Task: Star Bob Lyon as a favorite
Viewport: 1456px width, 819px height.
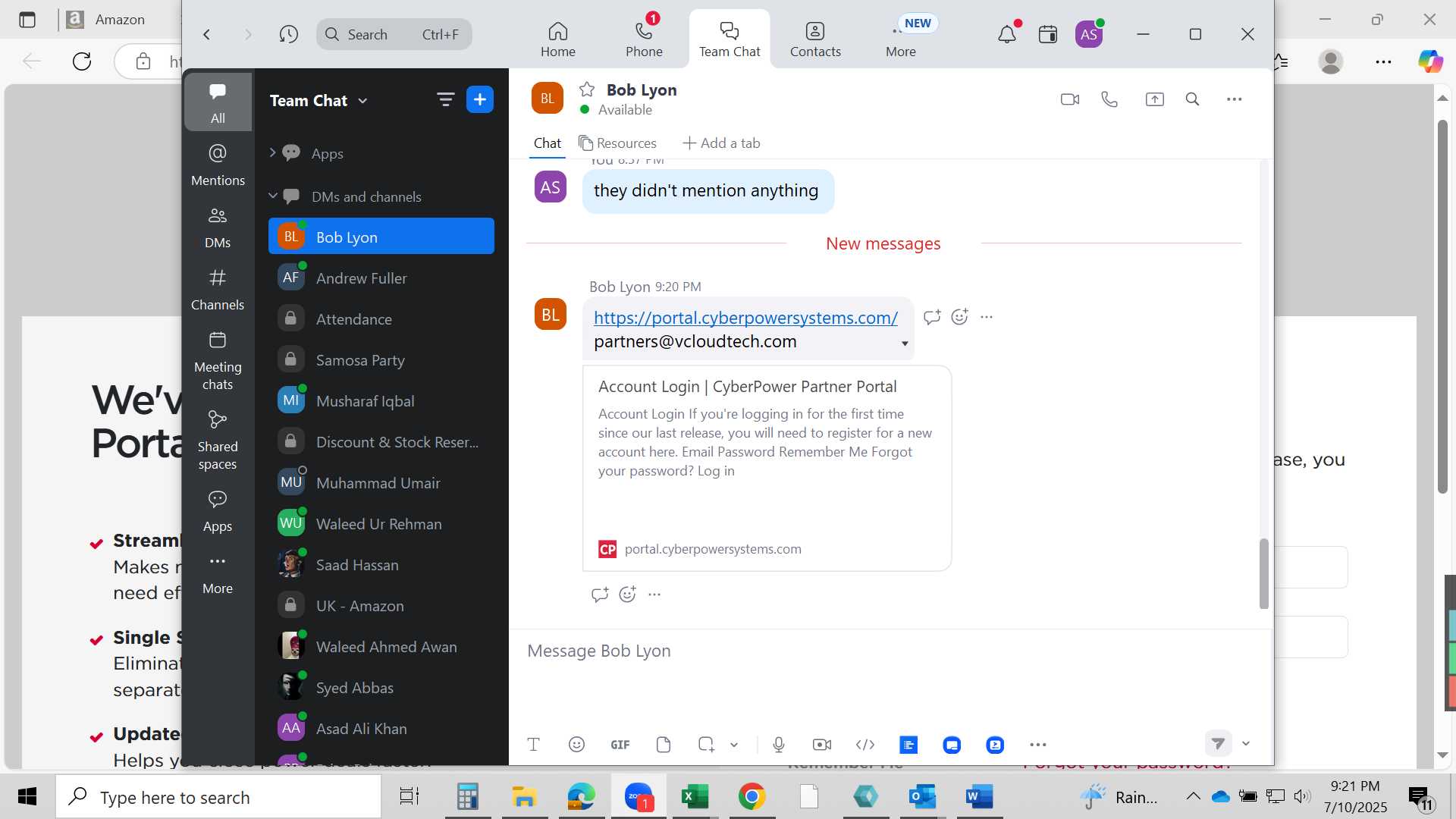Action: pos(586,89)
